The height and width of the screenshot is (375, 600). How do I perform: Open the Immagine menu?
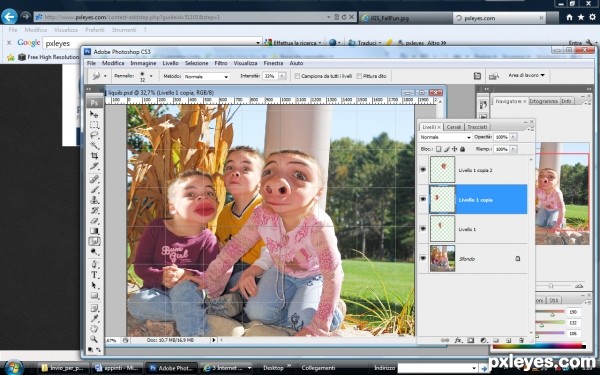click(143, 63)
